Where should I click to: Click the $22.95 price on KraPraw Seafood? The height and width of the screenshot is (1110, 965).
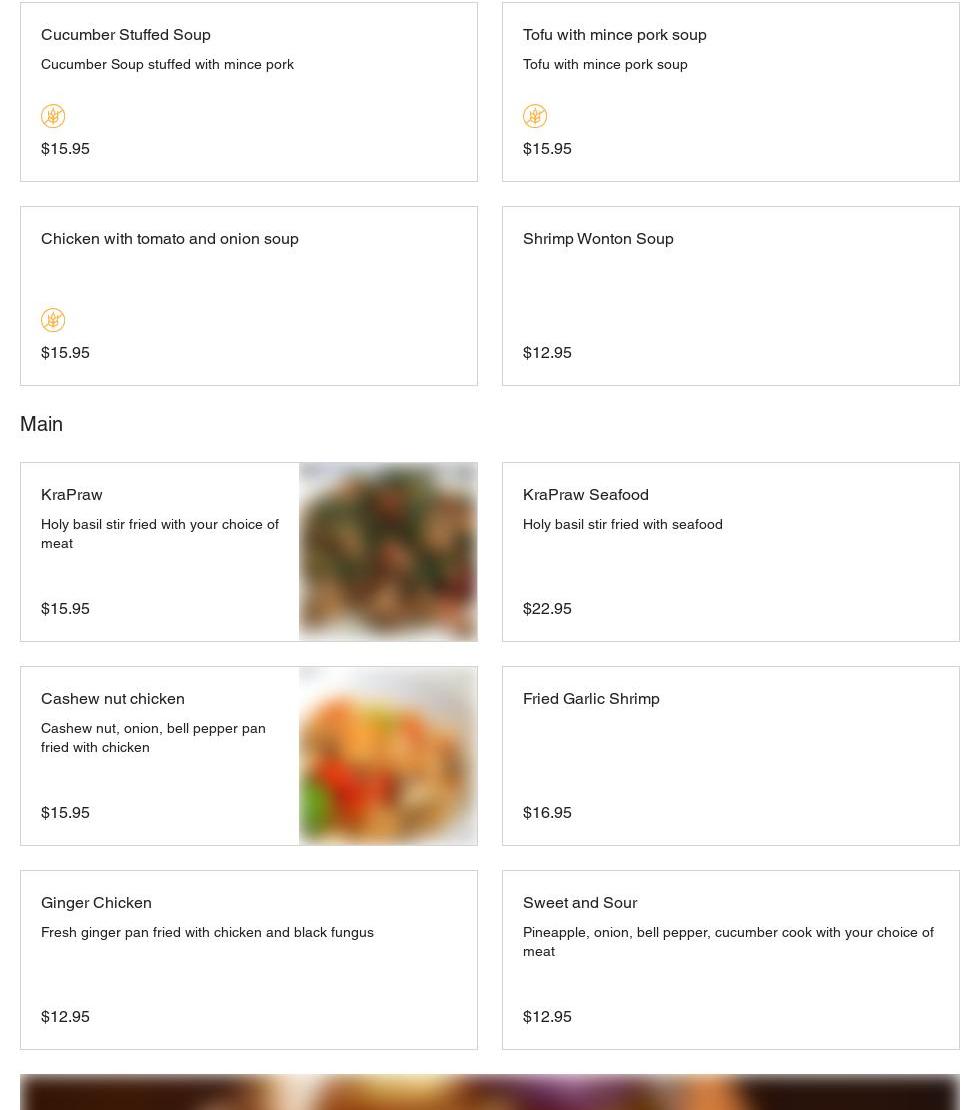[x=547, y=608]
